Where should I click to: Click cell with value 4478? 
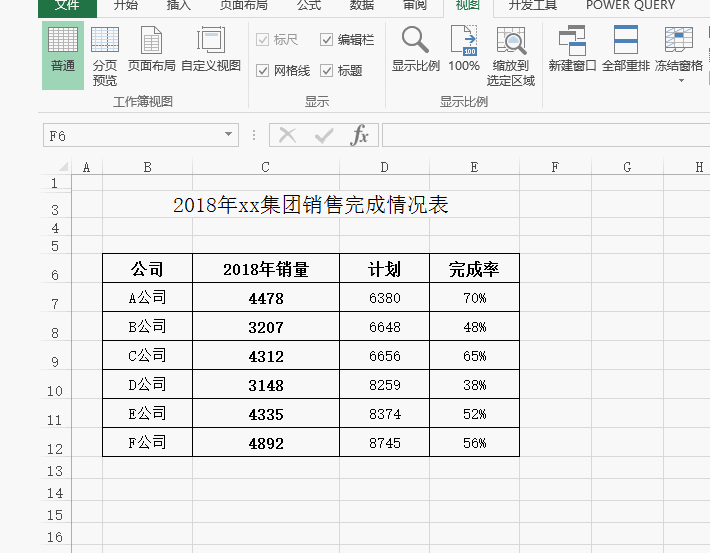tap(266, 297)
